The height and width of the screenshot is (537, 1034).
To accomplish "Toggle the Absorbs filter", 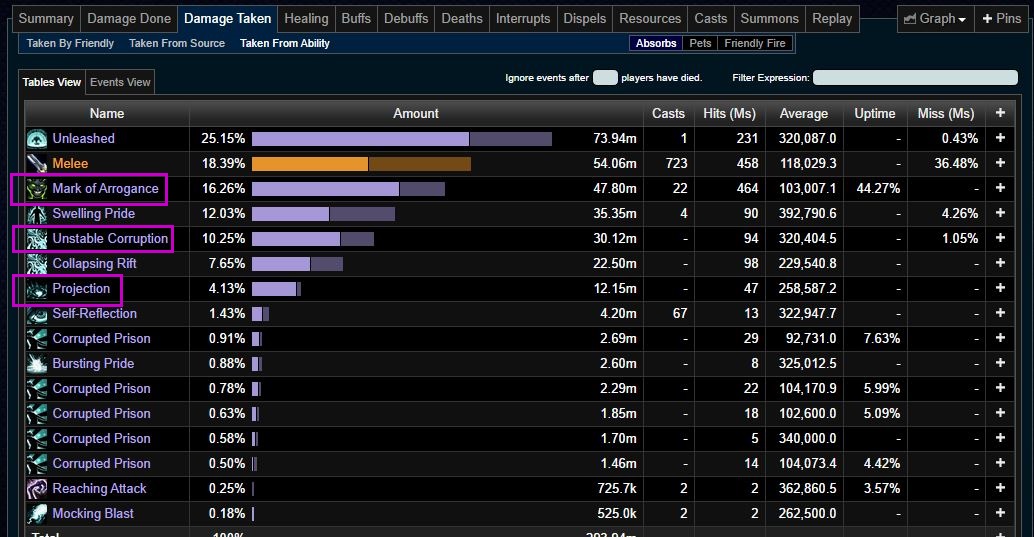I will click(x=656, y=43).
